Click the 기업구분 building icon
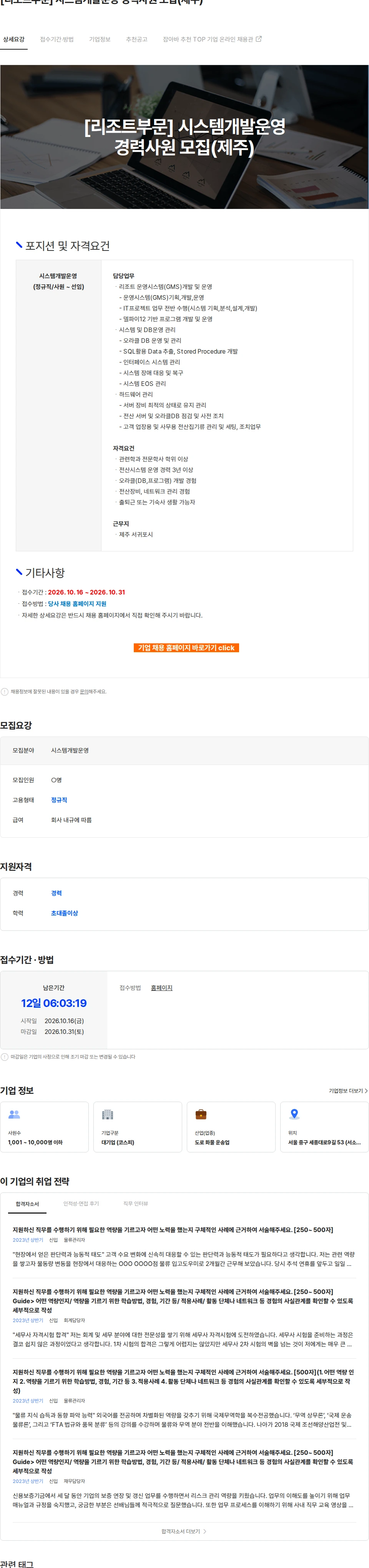Image resolution: width=369 pixels, height=1568 pixels. pyautogui.click(x=108, y=1114)
